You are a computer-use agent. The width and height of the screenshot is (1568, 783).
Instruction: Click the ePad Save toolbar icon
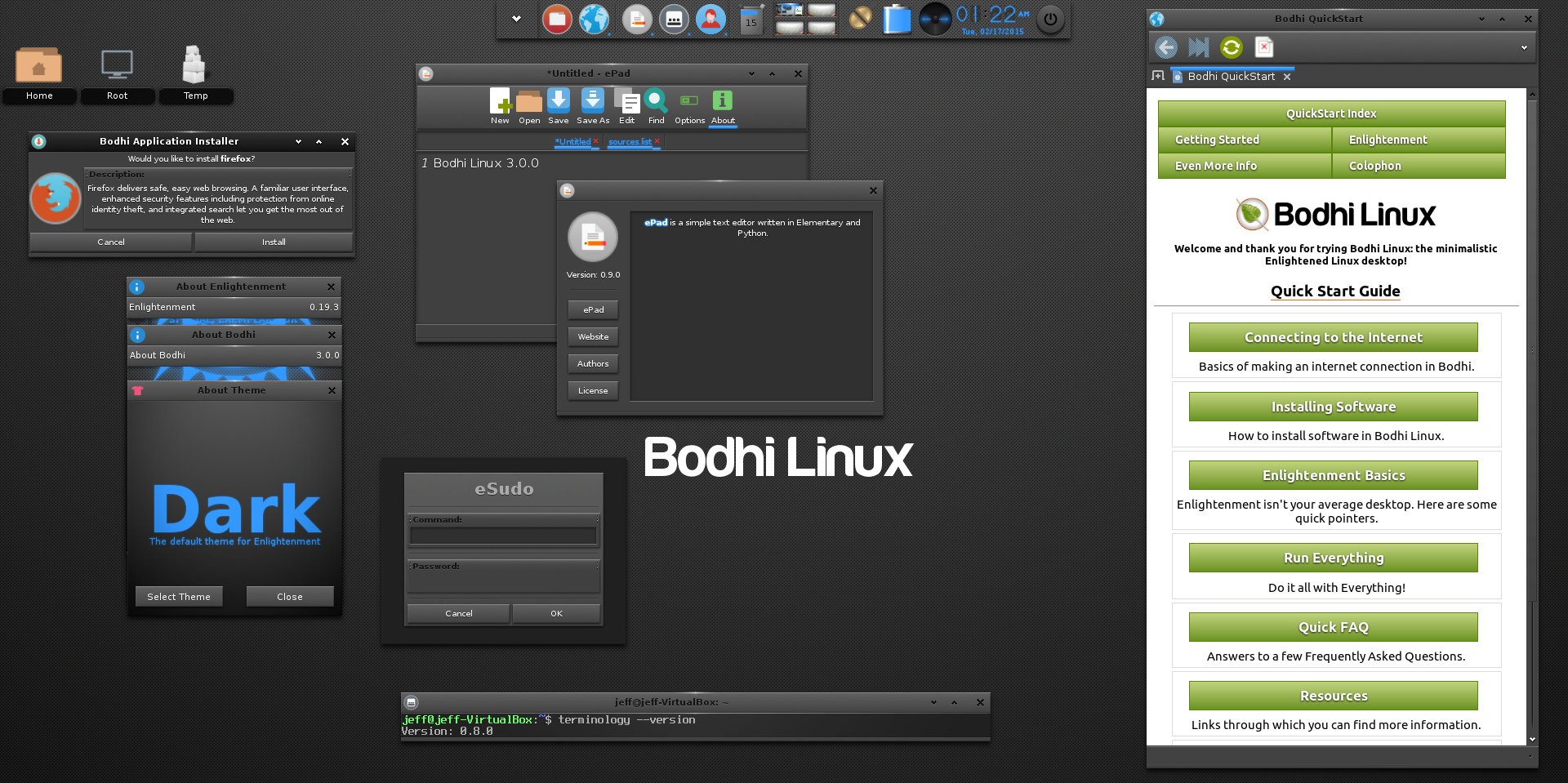559,104
